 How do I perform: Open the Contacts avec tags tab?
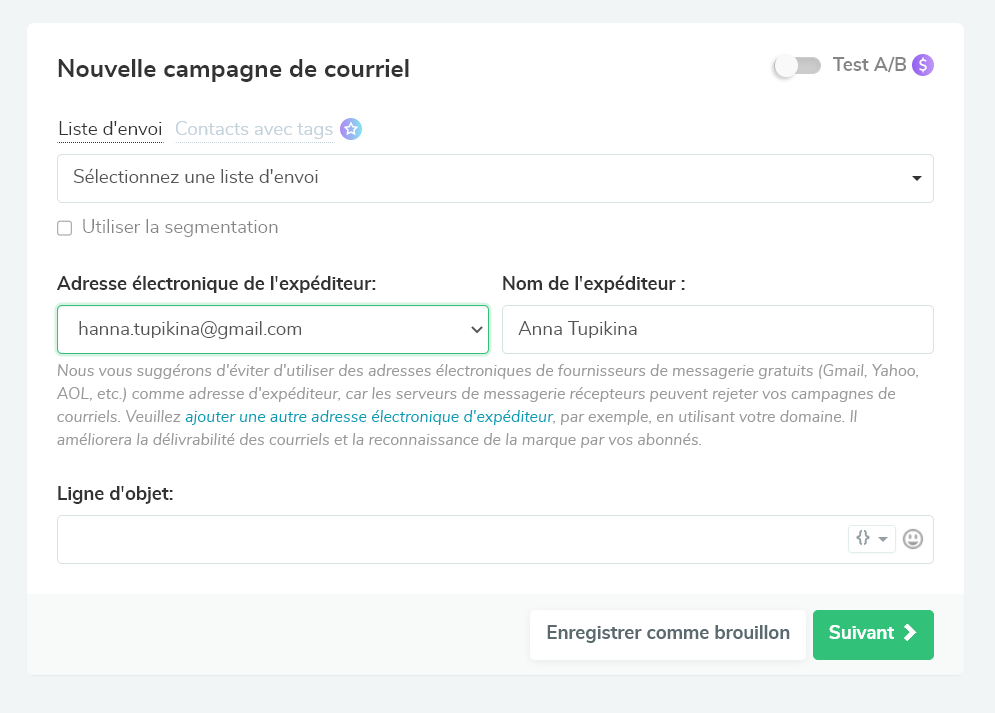[x=254, y=129]
